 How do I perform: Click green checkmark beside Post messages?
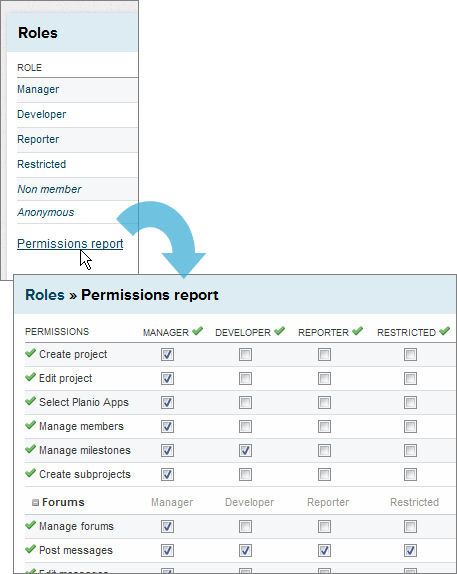30,549
